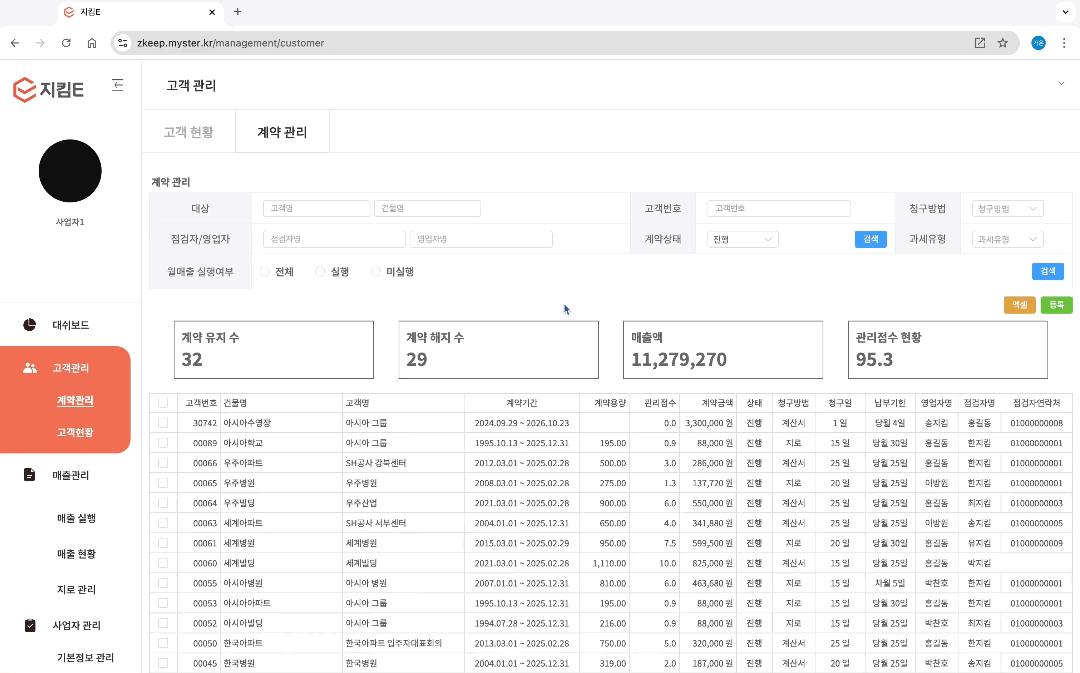1080x673 pixels.
Task: Expand the 과세유형 dropdown
Action: click(x=1007, y=239)
